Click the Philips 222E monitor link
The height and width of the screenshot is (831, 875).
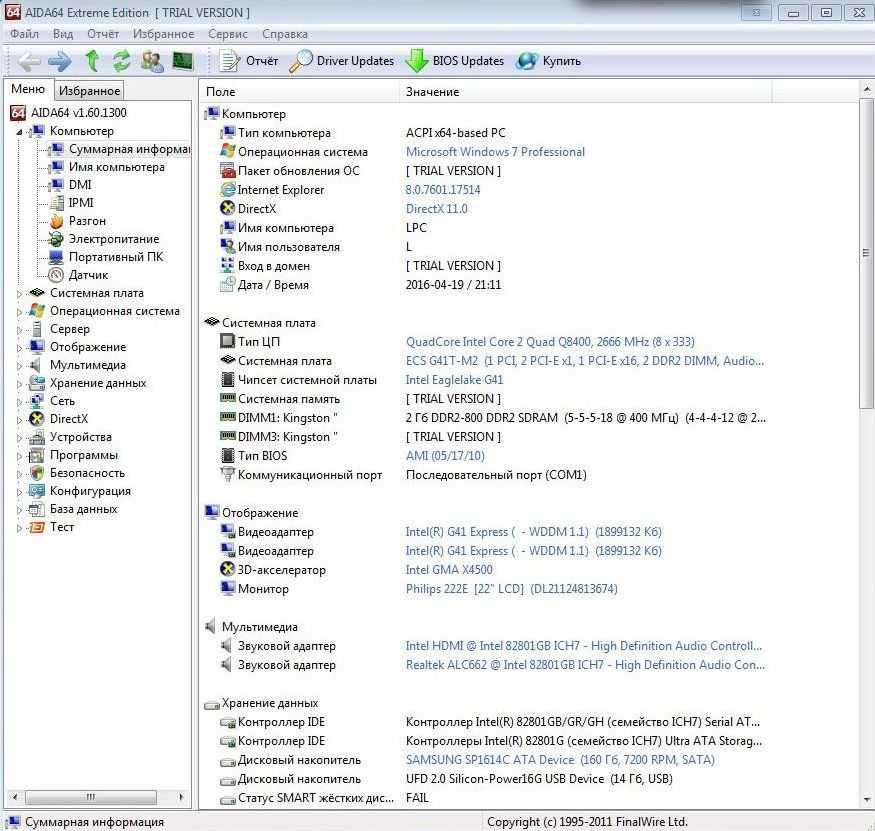[x=511, y=589]
